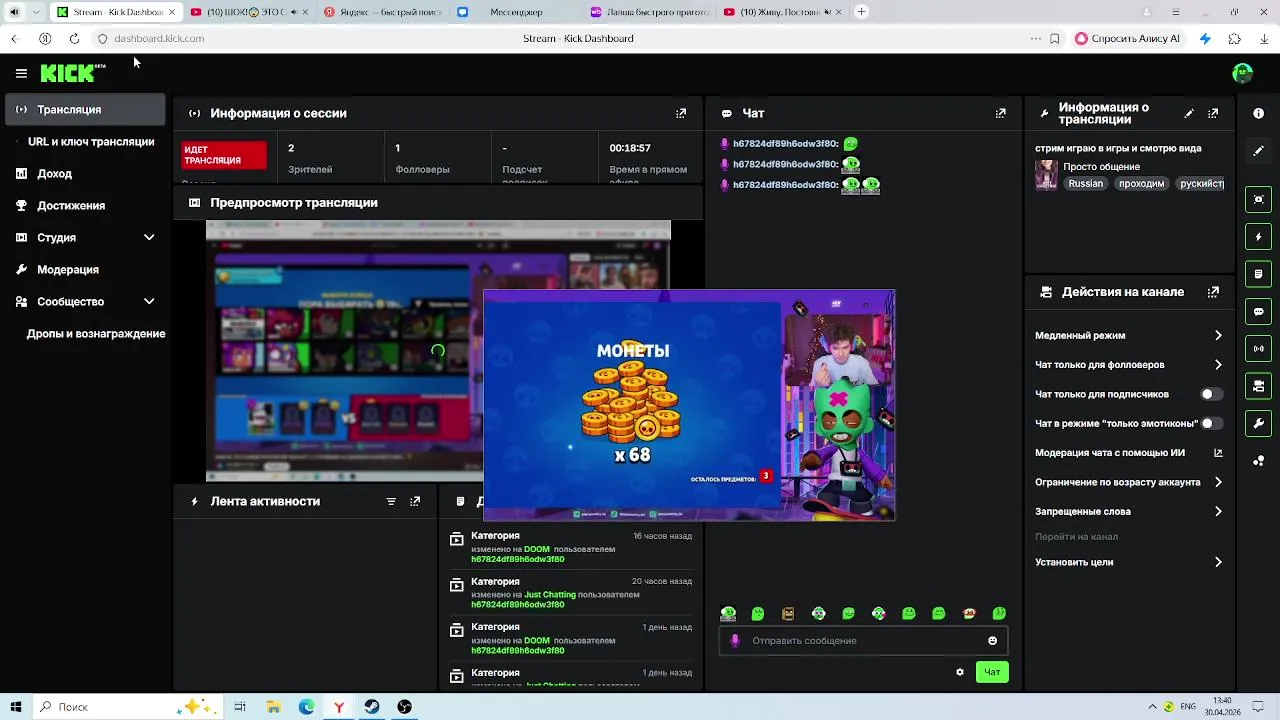The width and height of the screenshot is (1280, 720).
Task: Toggle the document log widget icon in right sidebar
Action: [x=1259, y=274]
